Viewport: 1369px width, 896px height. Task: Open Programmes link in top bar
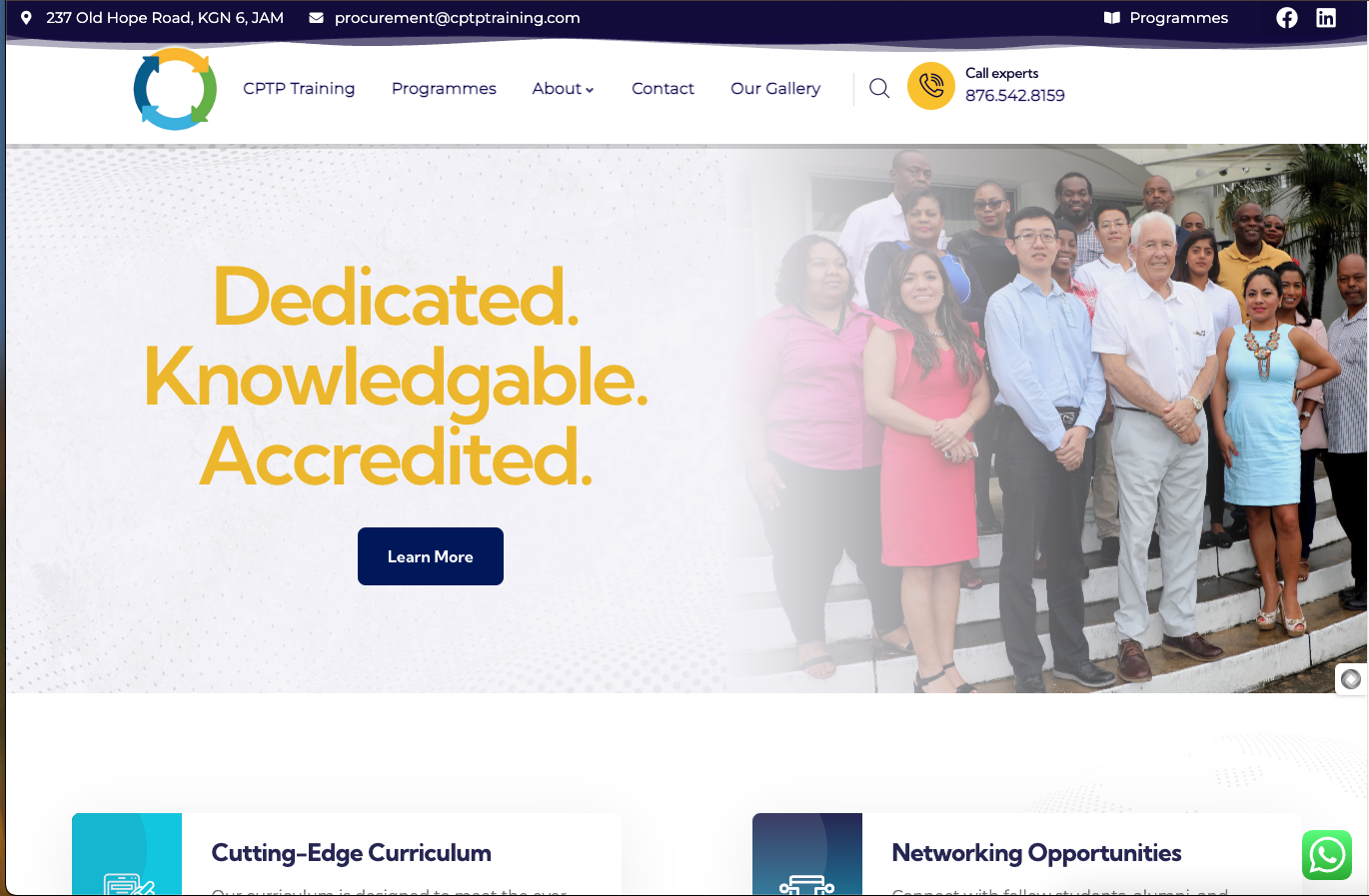coord(1179,18)
